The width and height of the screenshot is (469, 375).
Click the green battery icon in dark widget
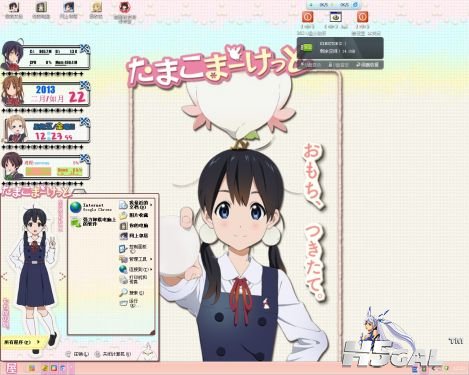307,48
